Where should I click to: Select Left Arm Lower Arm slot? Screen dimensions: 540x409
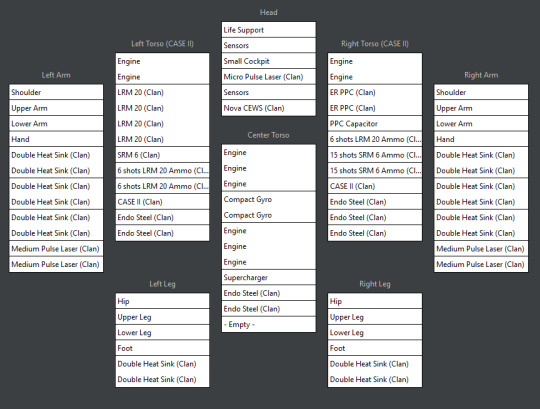(56, 124)
